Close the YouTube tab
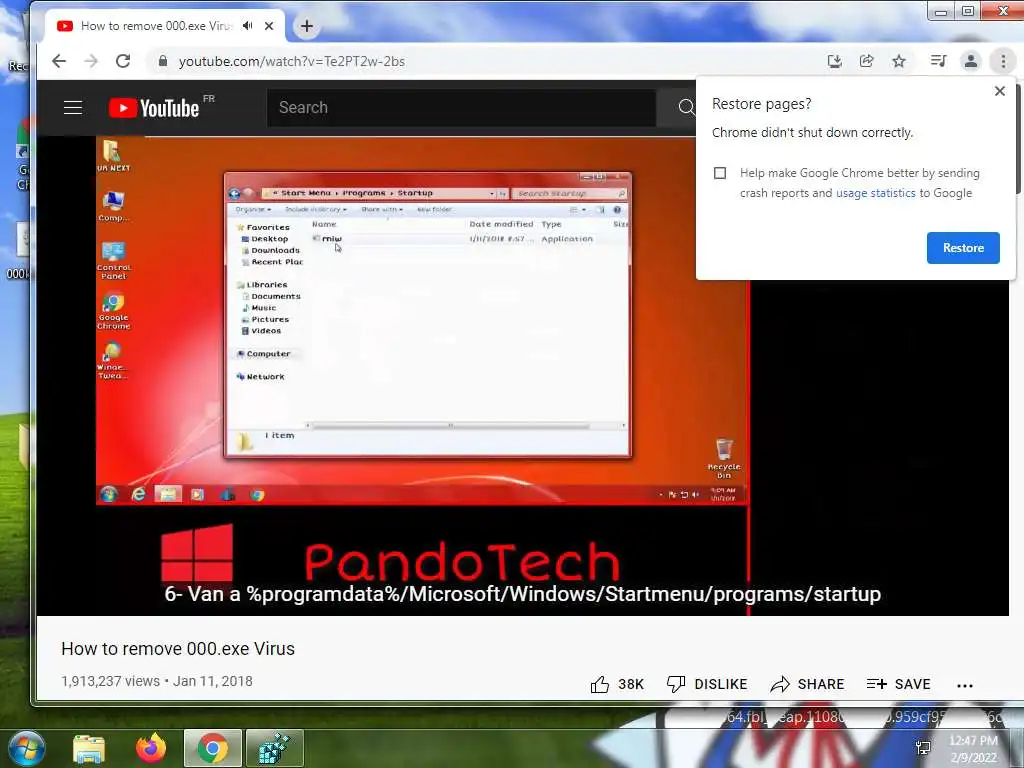Screen dimensions: 1024x768 coord(269,26)
